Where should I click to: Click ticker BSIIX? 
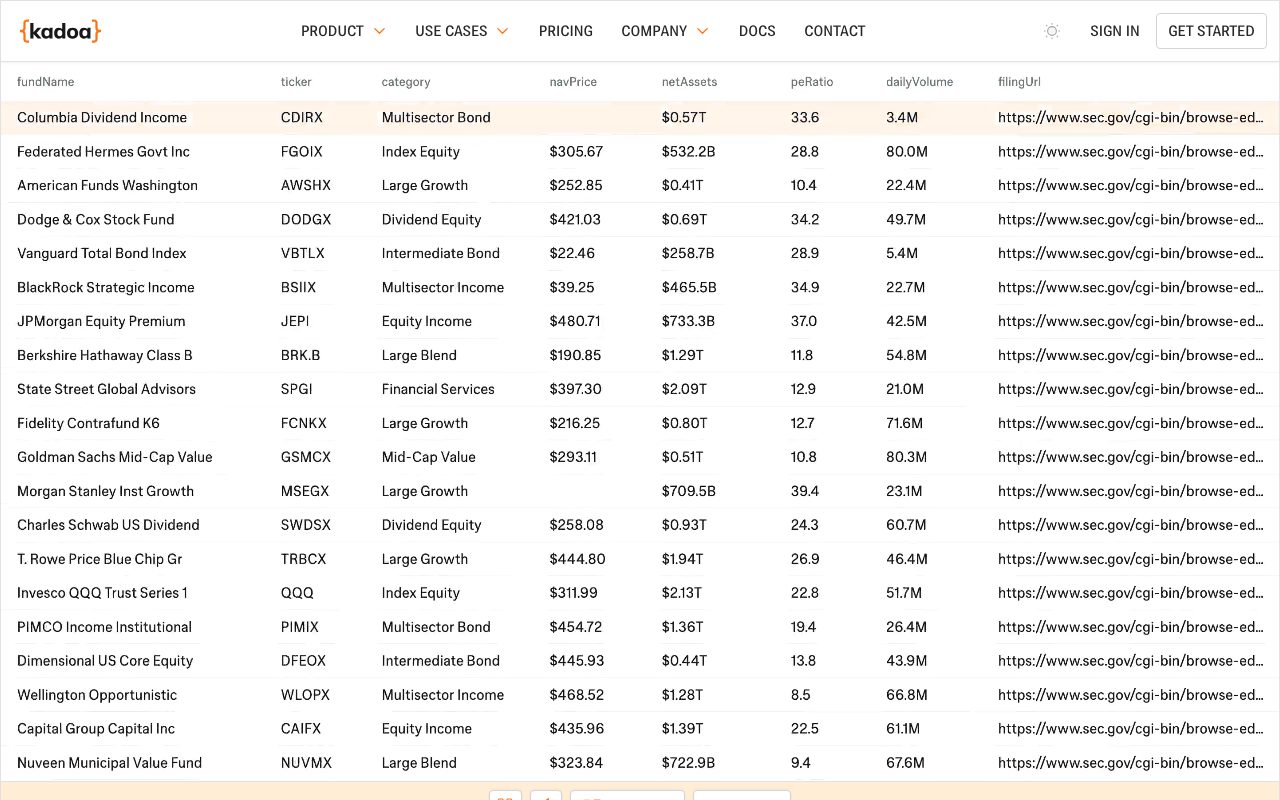tap(298, 287)
